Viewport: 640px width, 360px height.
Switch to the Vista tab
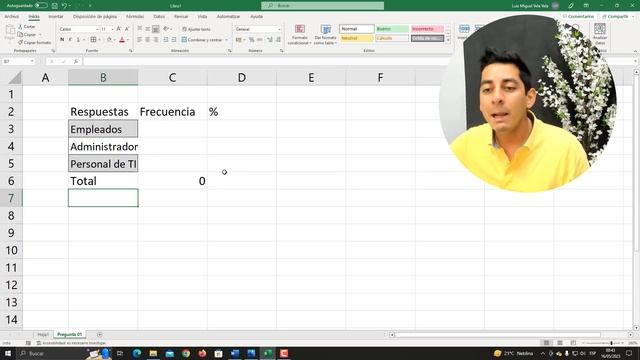tap(202, 16)
